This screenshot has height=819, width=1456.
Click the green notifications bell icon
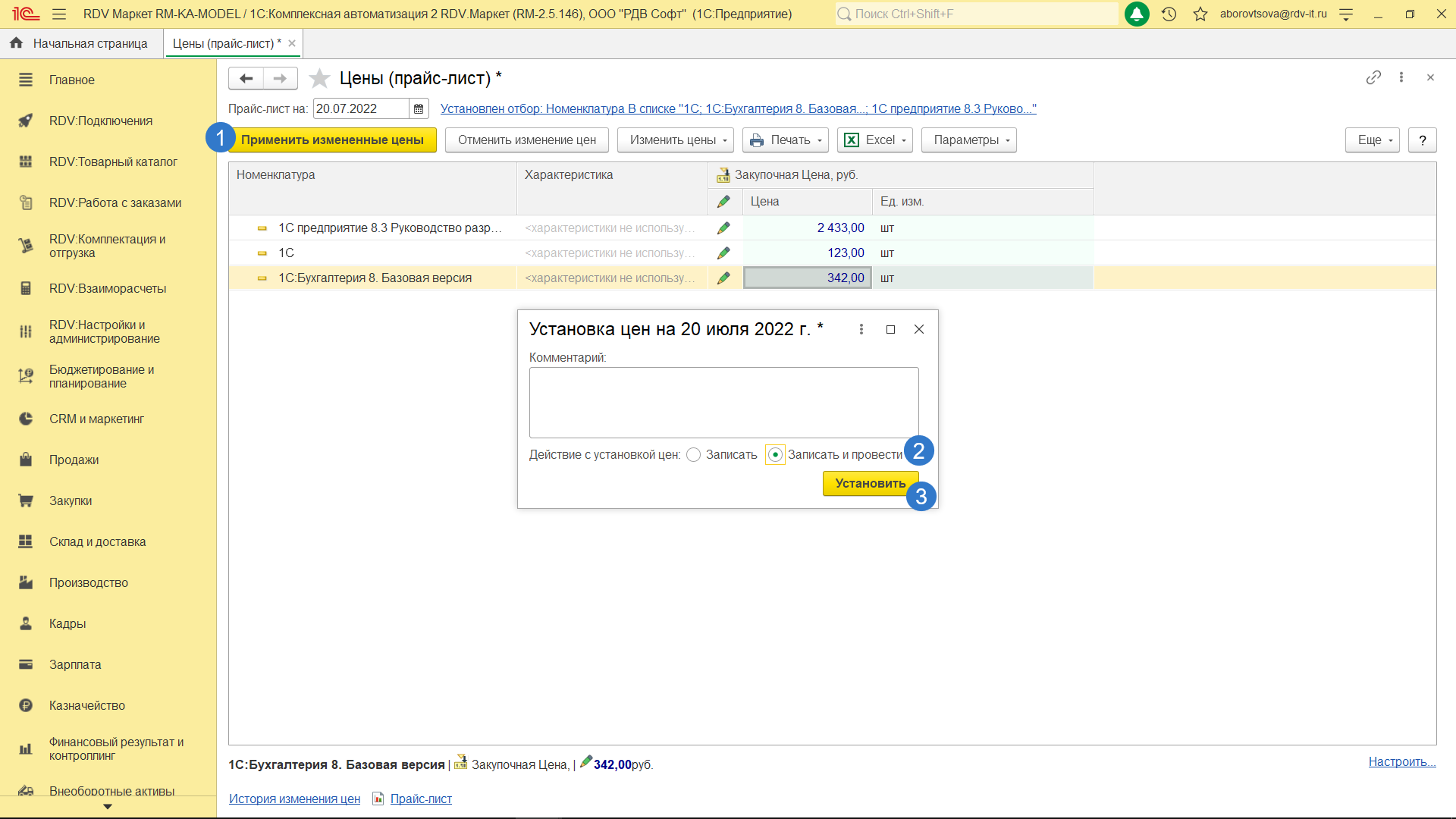[x=1136, y=14]
